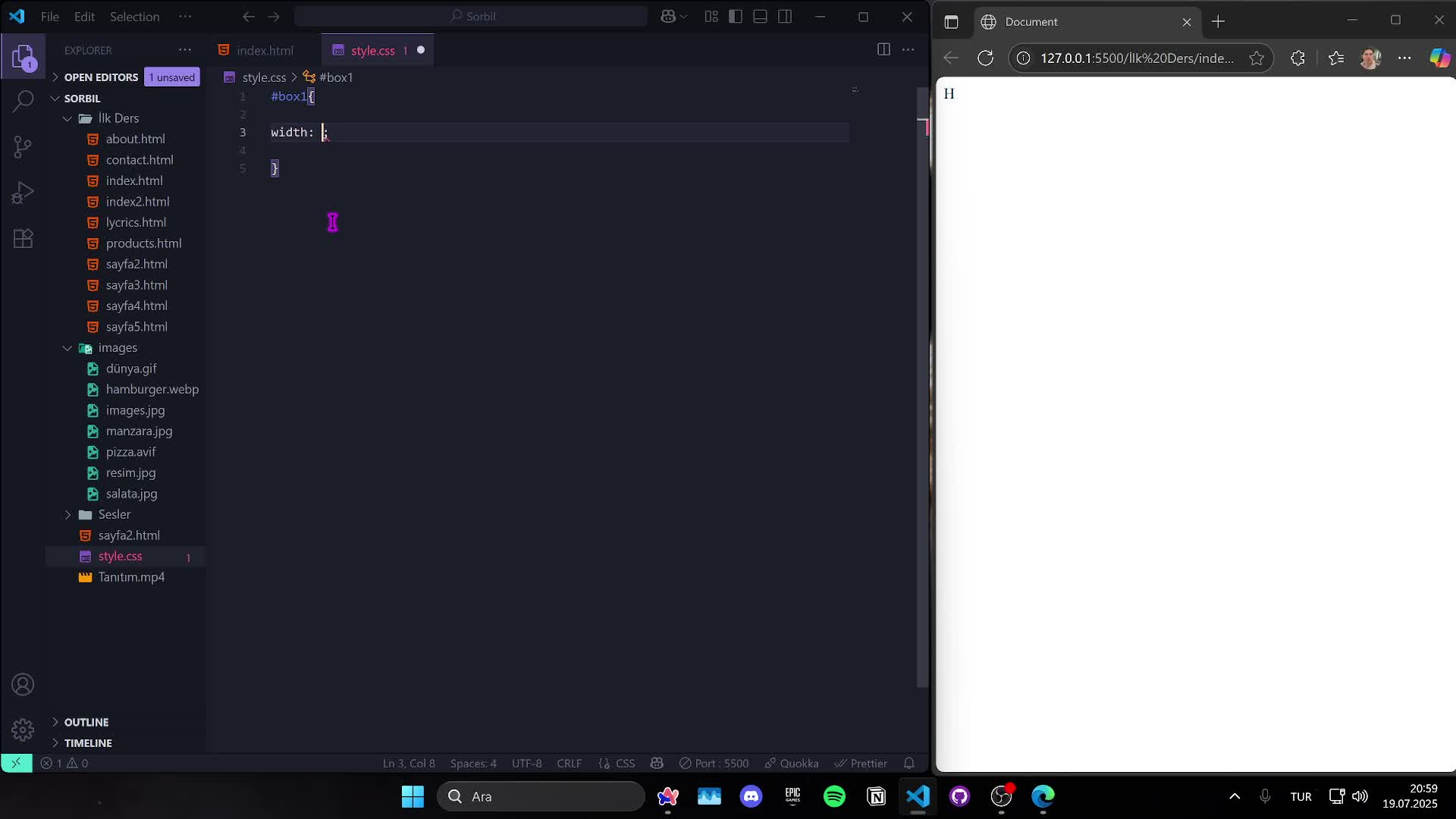Open the Extensions view
Screen dimensions: 1456x819
(23, 239)
